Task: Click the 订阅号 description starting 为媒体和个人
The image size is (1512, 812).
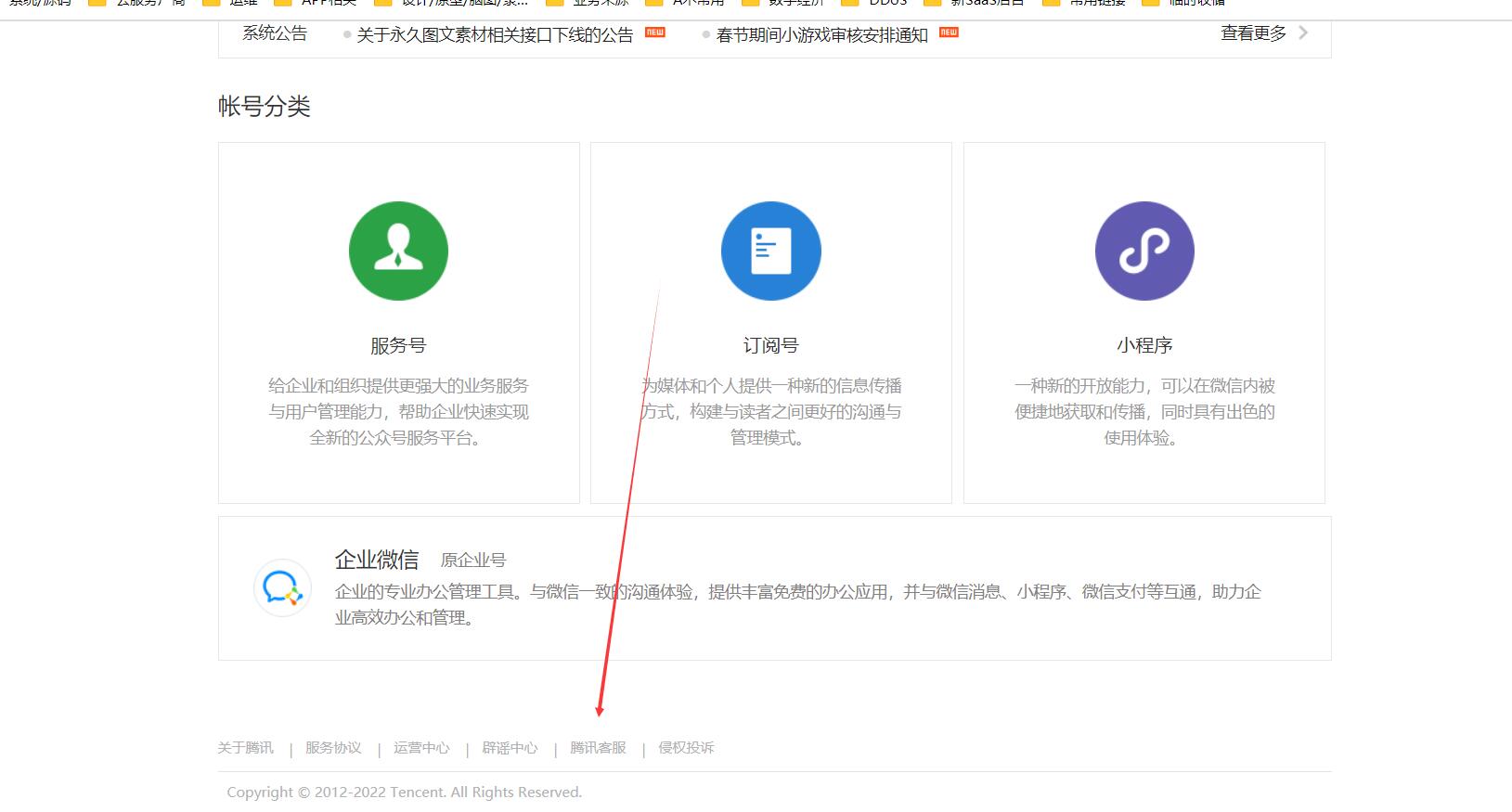Action: 771,411
